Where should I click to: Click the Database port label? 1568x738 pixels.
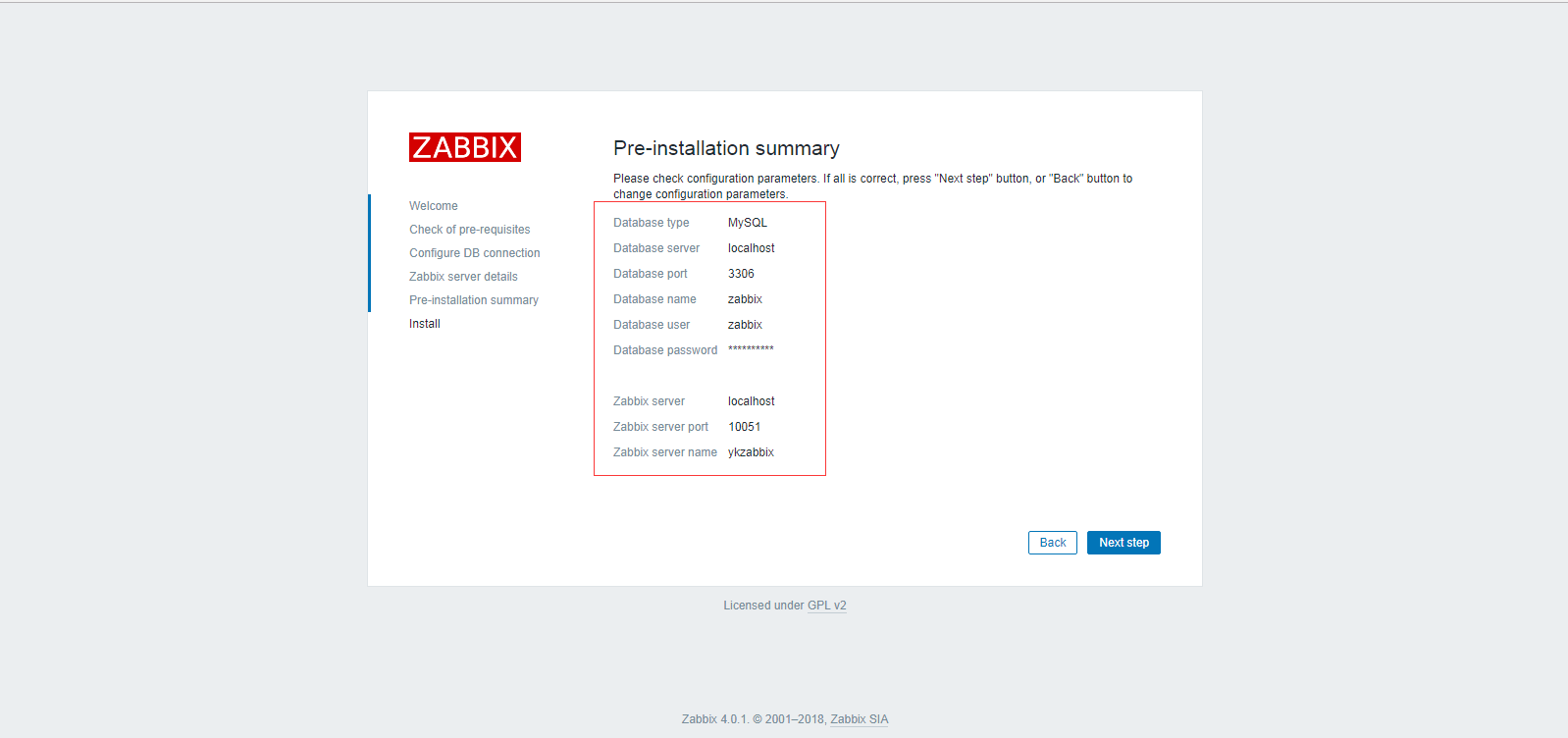coord(651,274)
